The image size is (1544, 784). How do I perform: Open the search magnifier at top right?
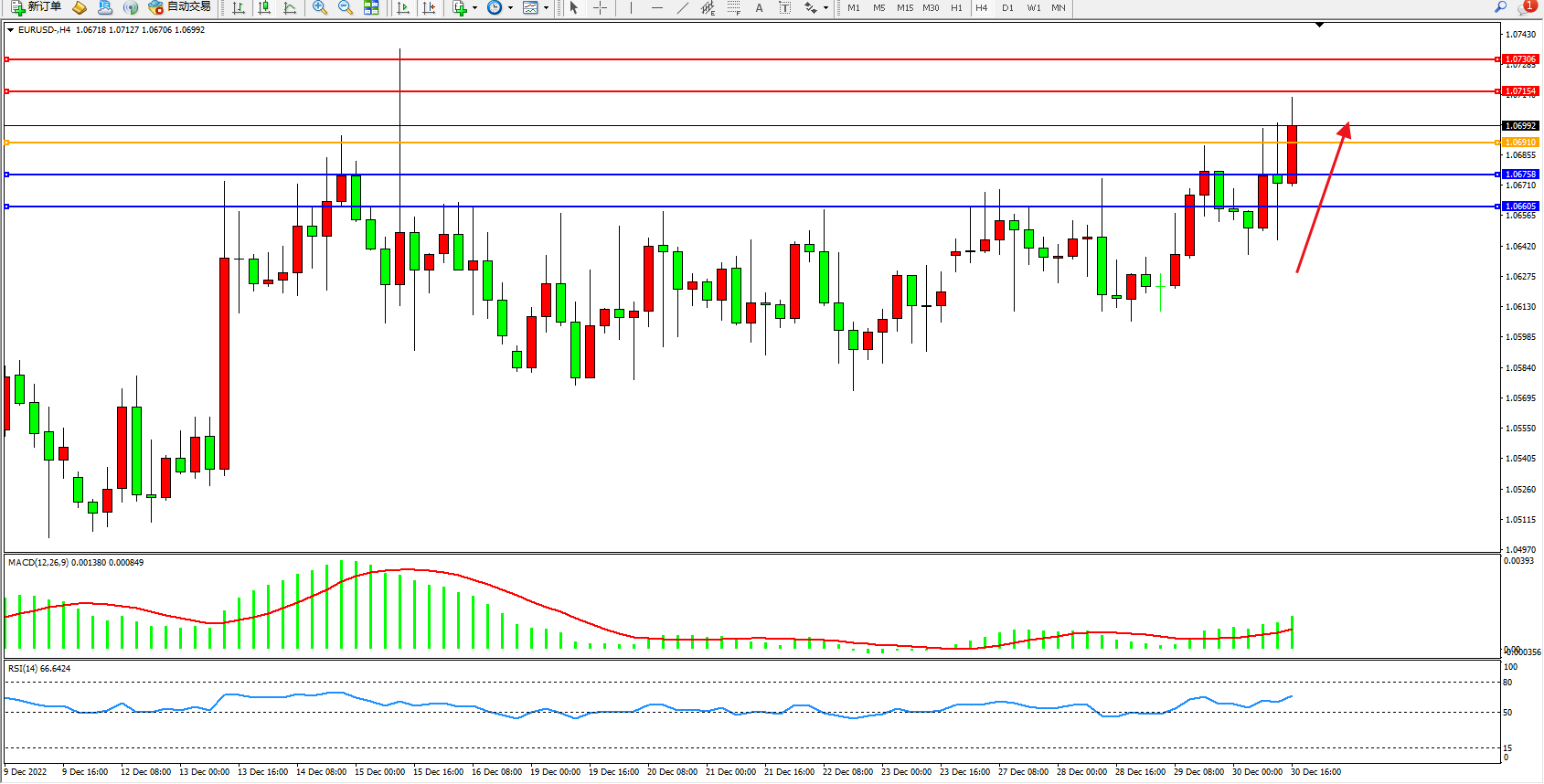pyautogui.click(x=1500, y=7)
